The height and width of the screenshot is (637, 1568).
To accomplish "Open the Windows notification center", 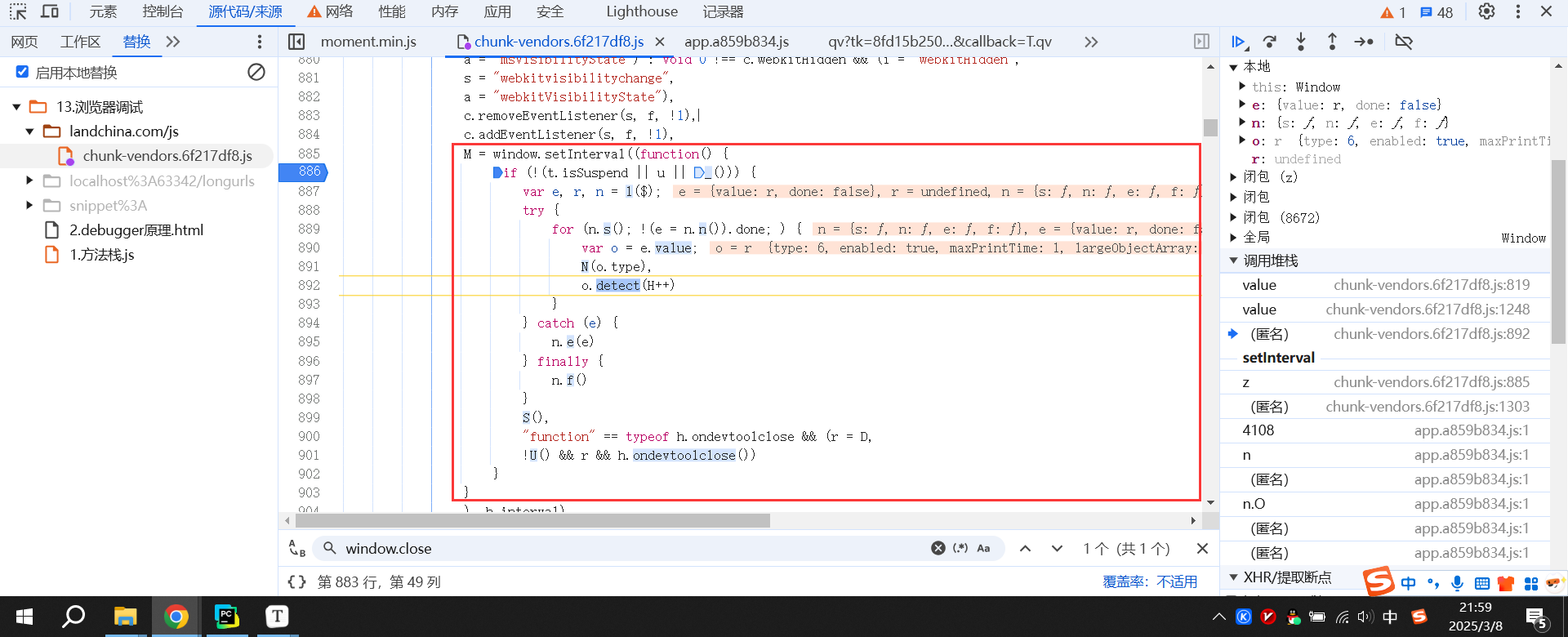I will 1536,617.
